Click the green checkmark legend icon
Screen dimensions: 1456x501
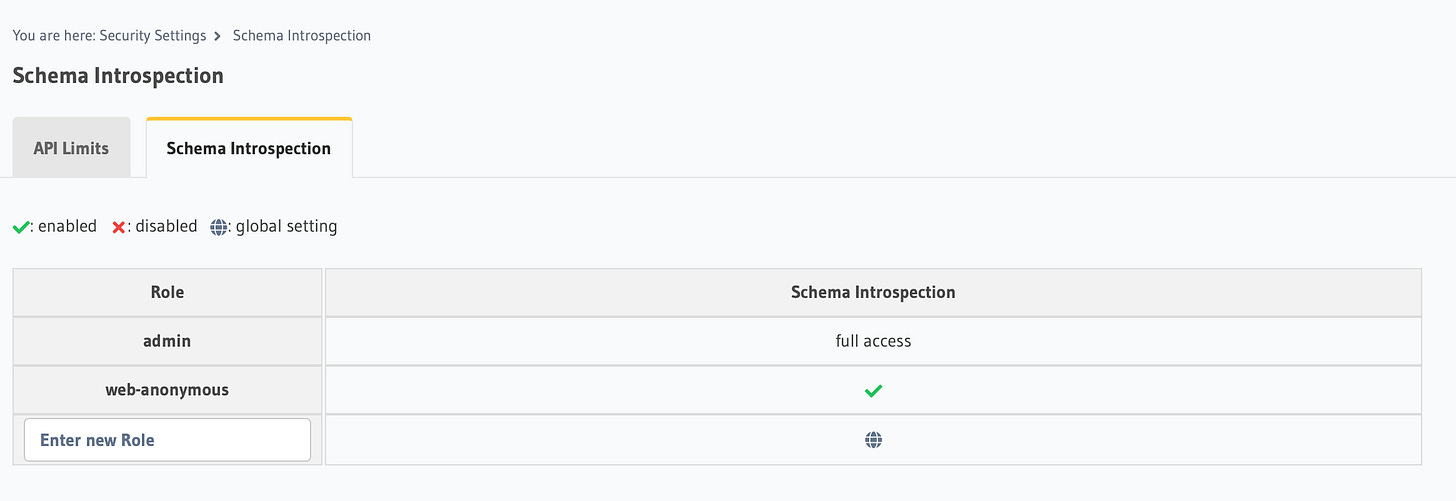[20, 227]
